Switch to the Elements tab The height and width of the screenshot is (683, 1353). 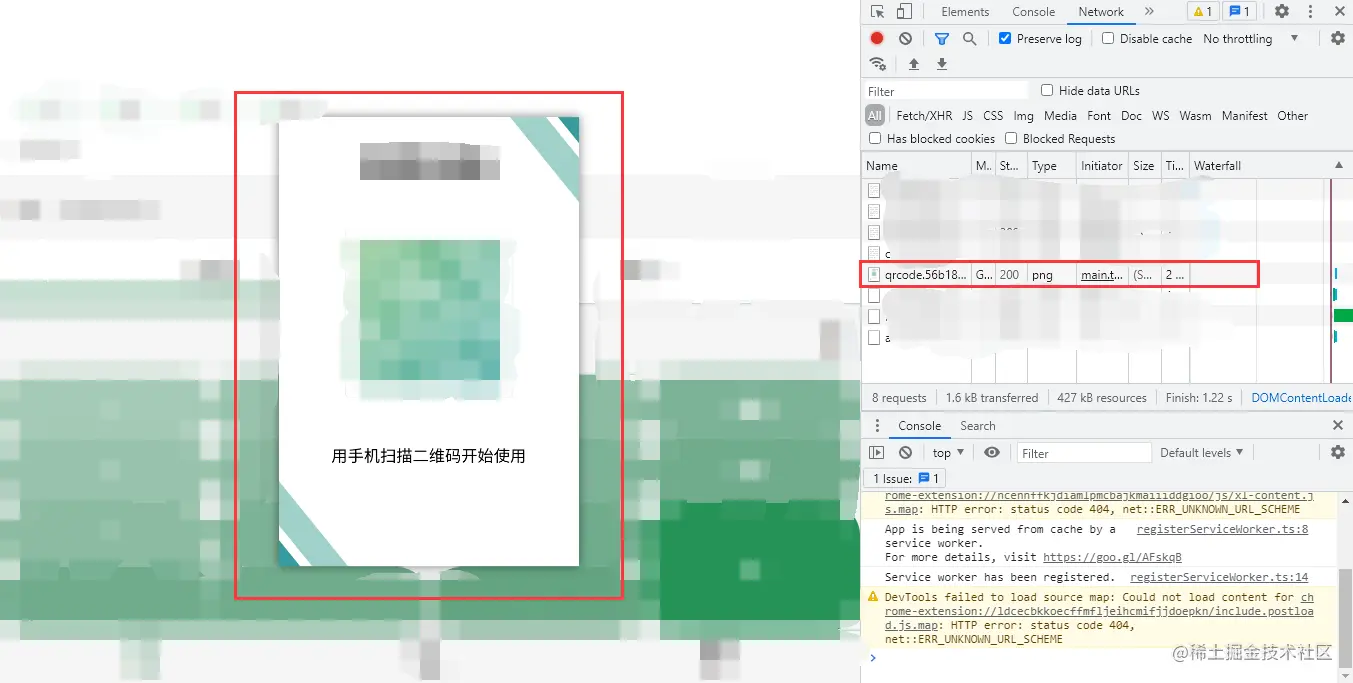(965, 12)
